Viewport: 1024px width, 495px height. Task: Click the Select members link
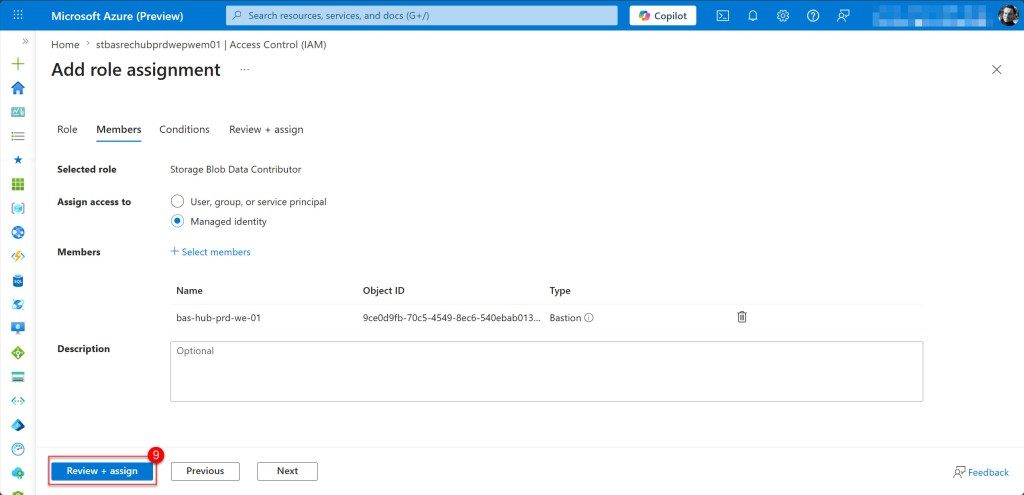[211, 252]
